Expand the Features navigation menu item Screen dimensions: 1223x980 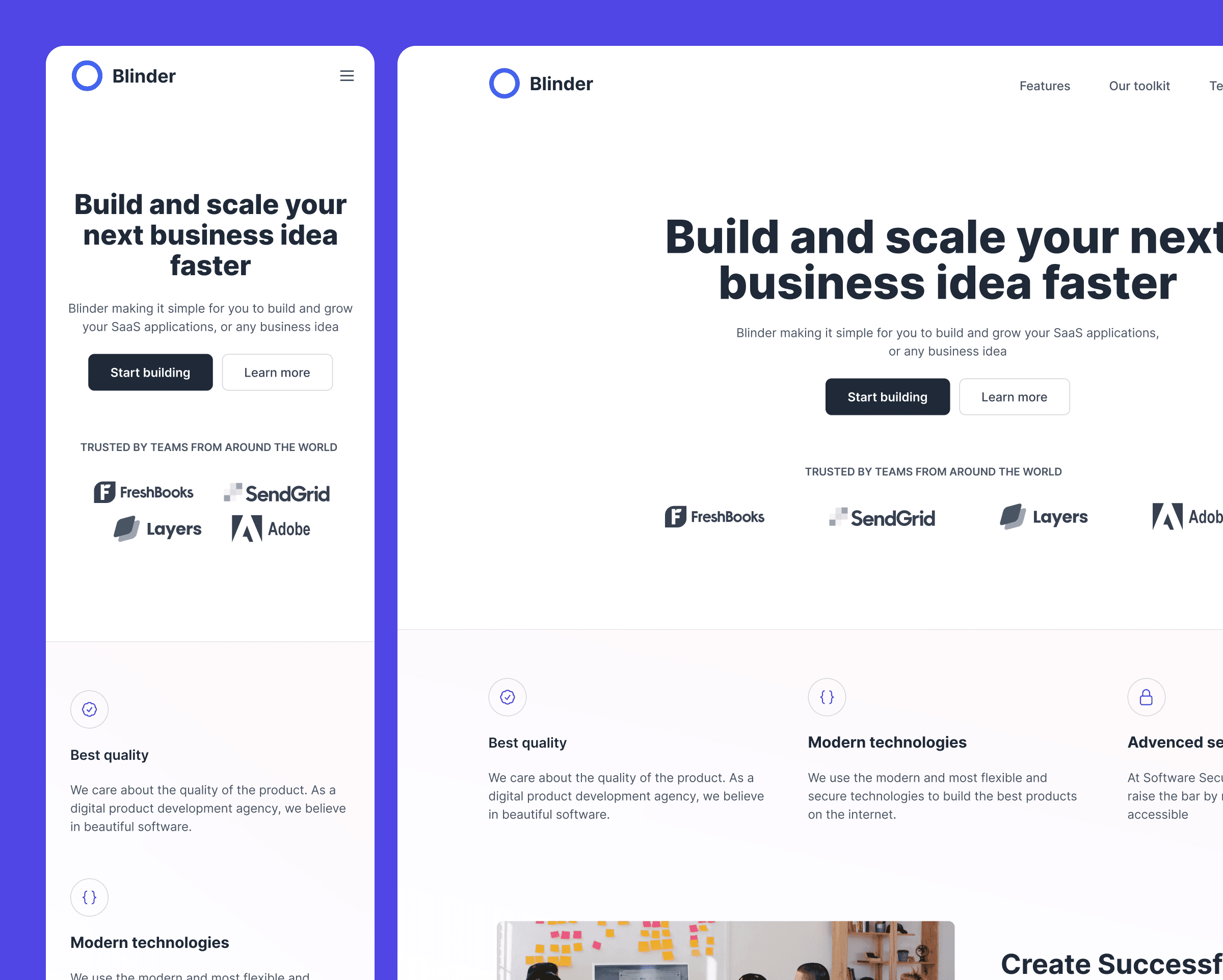(x=1044, y=84)
